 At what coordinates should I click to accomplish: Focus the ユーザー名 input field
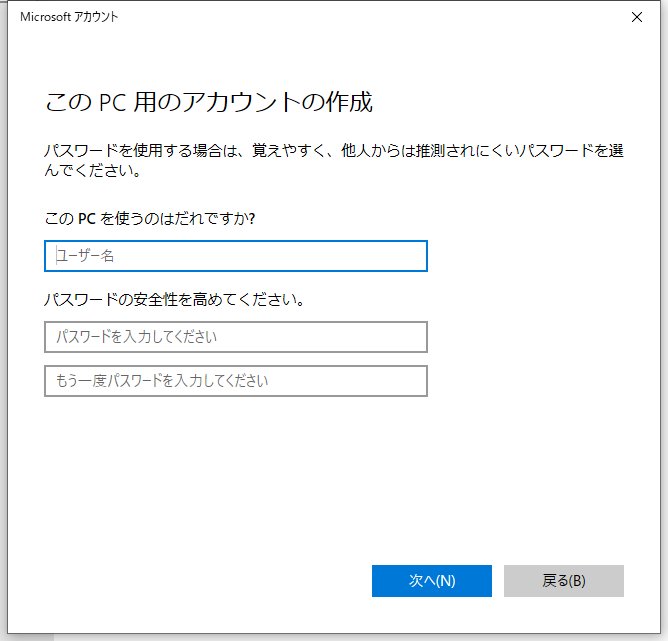tap(236, 256)
